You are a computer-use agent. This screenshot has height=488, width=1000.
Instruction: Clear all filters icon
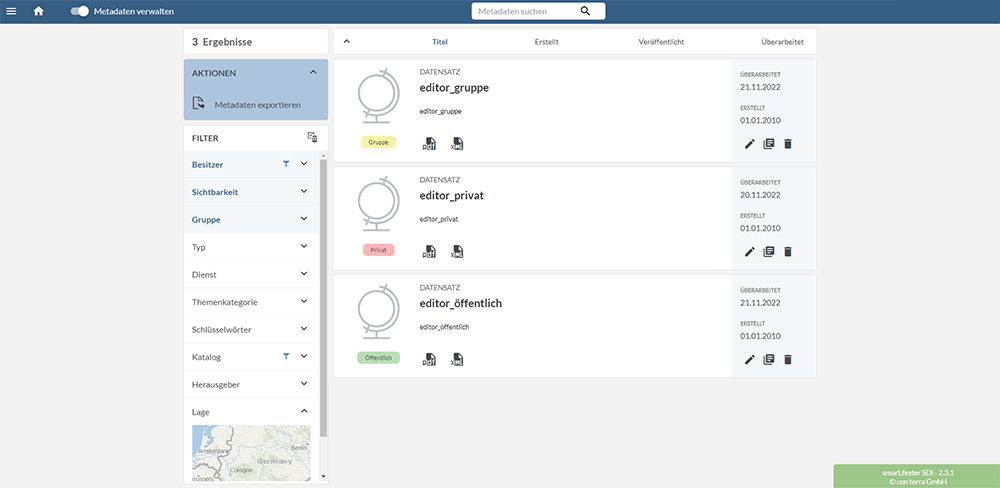point(312,138)
